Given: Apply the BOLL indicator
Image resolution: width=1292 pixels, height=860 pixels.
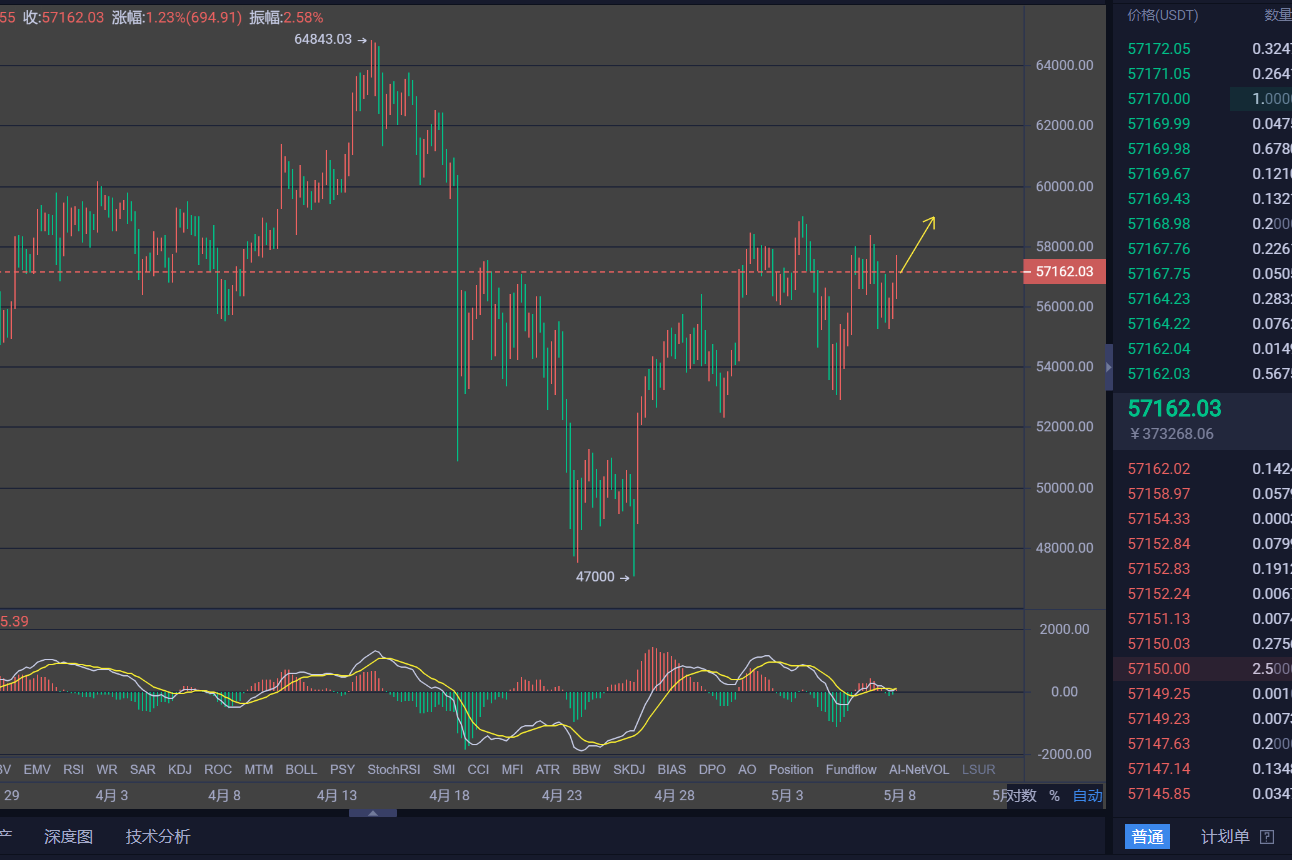Looking at the screenshot, I should pos(301,769).
